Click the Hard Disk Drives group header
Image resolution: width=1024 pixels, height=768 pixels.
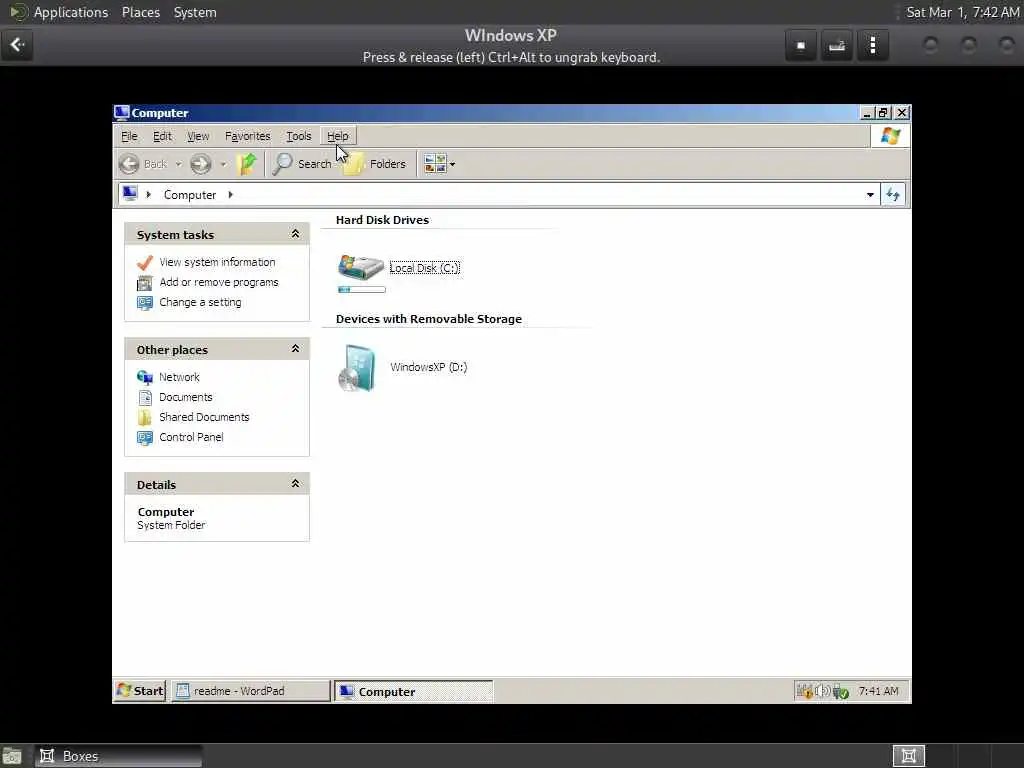(382, 220)
